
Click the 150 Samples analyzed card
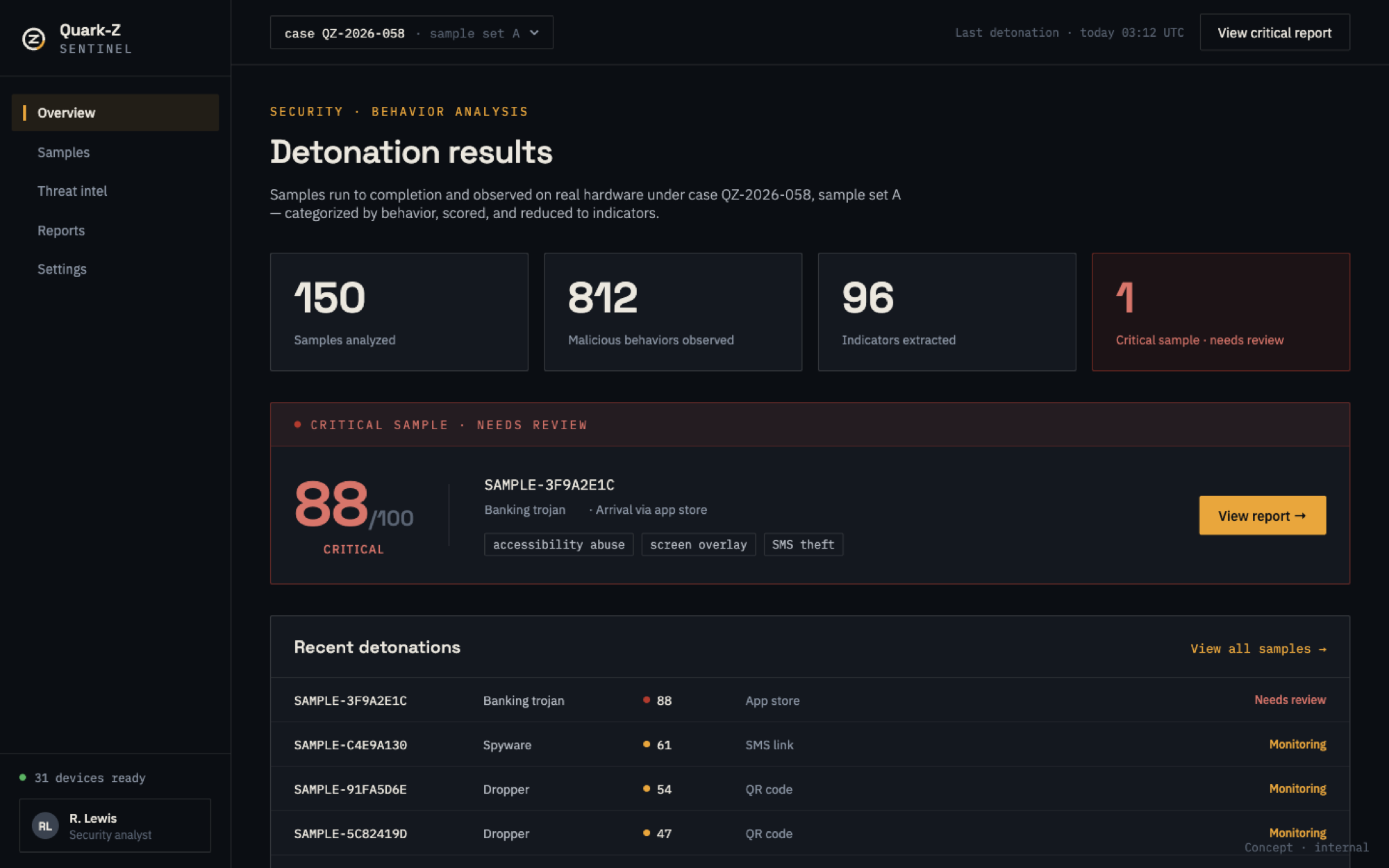[x=399, y=312]
